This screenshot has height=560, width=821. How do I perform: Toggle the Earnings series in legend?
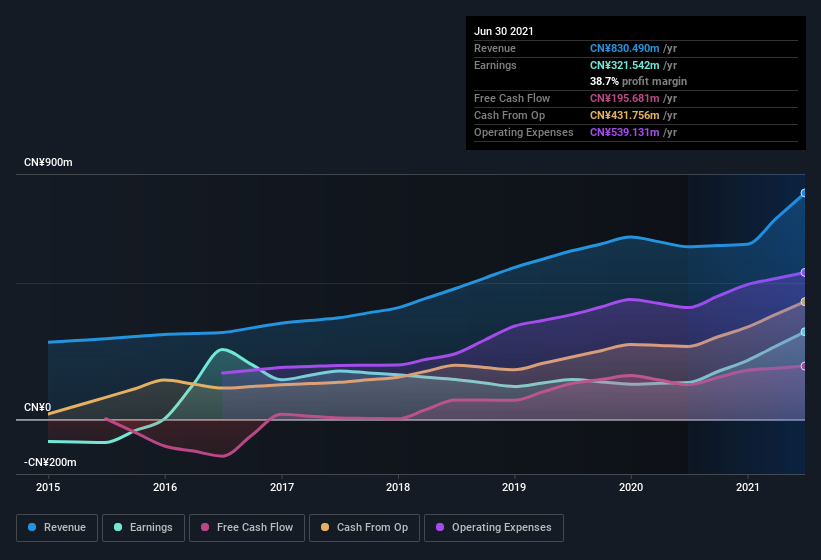pos(143,527)
